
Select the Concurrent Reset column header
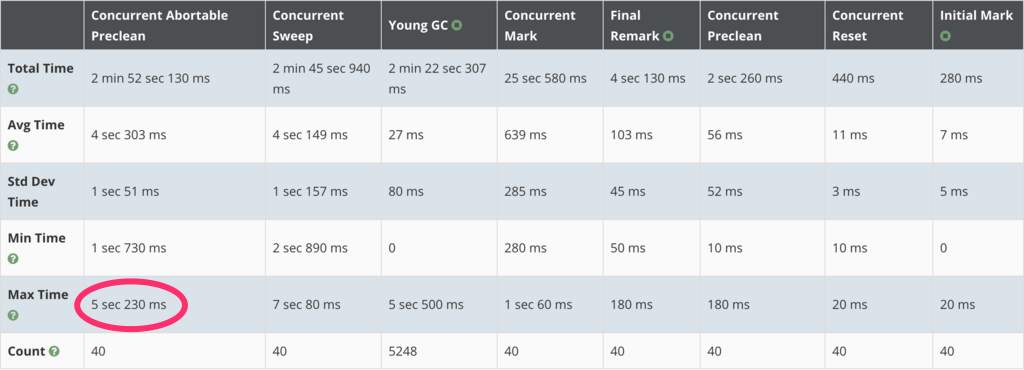pyautogui.click(x=878, y=25)
